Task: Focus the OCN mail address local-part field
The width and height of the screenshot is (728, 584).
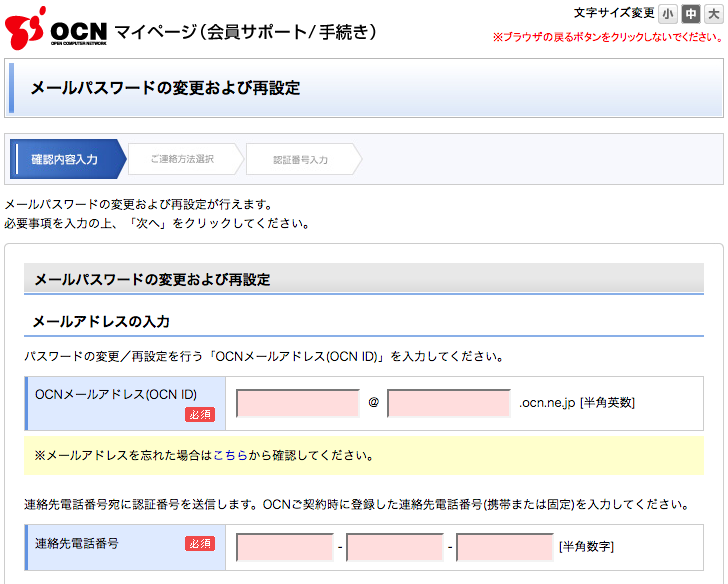Action: tap(298, 403)
